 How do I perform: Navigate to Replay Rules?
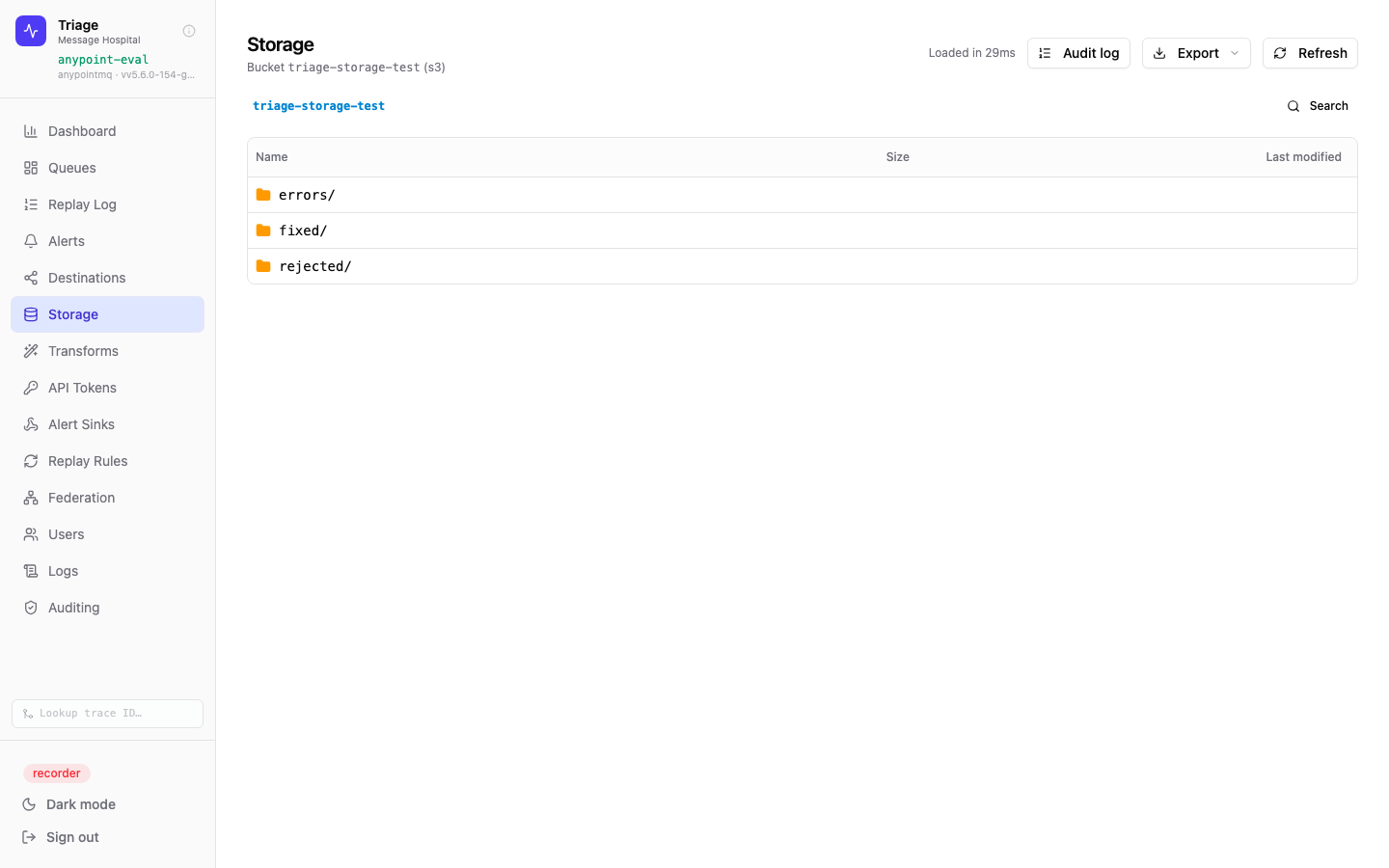107,461
